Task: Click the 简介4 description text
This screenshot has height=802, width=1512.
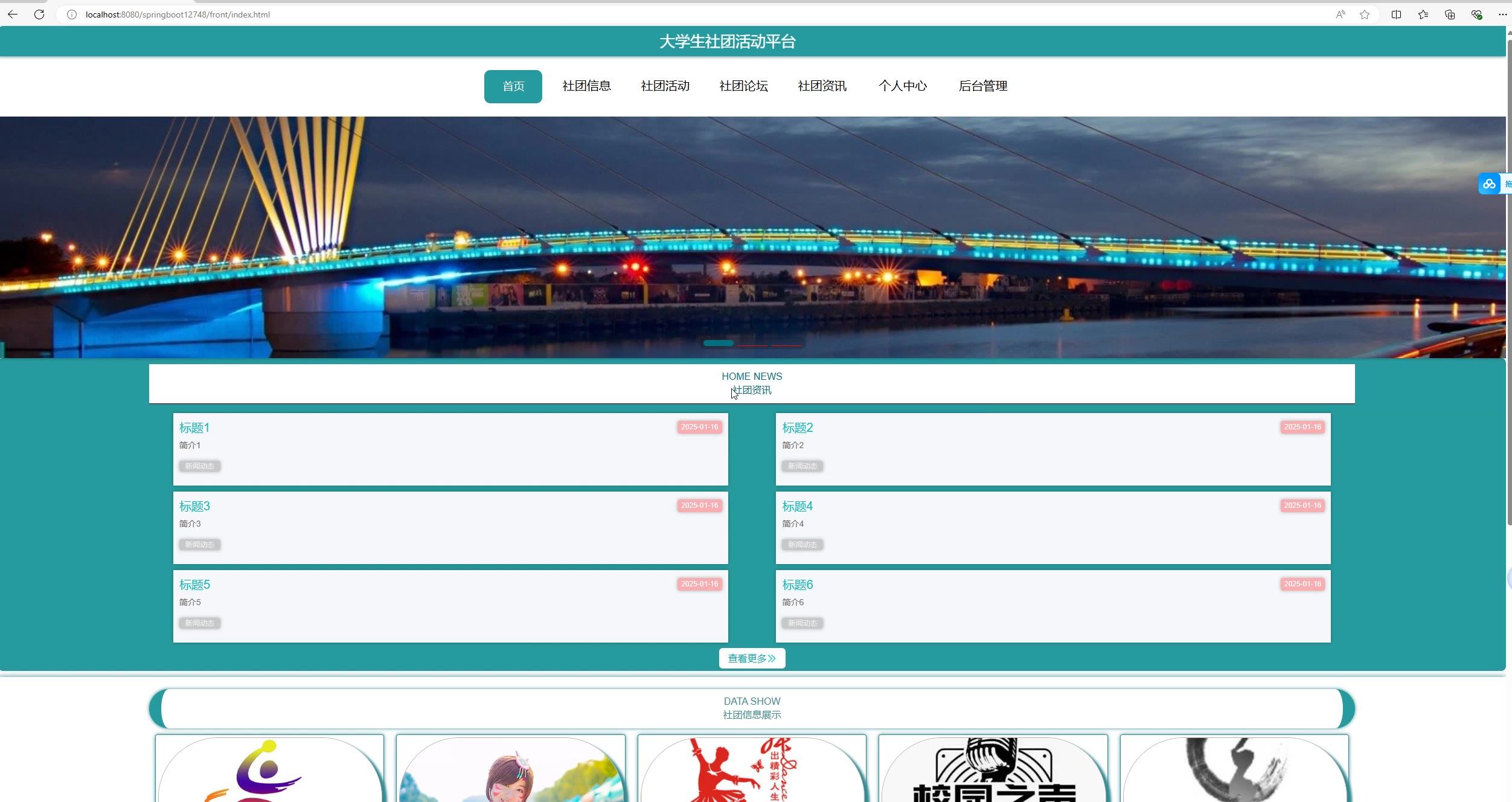Action: (x=793, y=524)
